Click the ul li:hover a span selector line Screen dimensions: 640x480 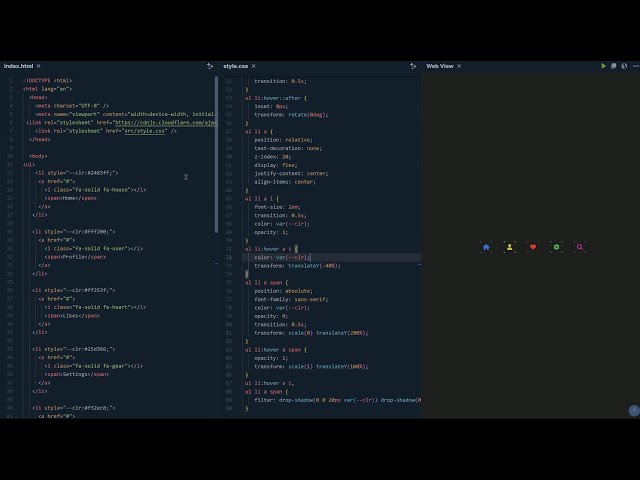pyautogui.click(x=276, y=350)
